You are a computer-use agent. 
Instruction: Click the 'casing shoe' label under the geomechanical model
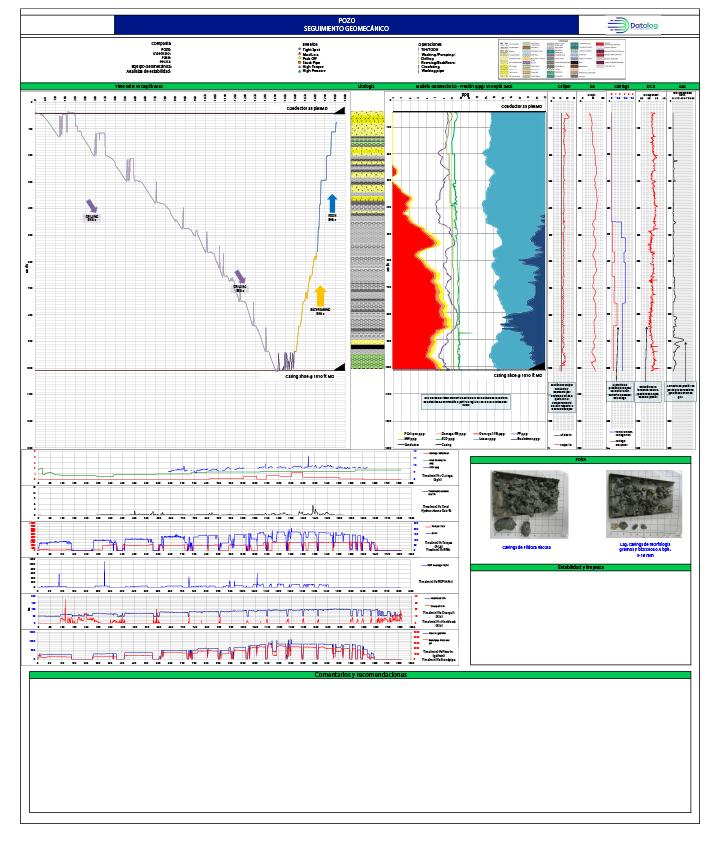(517, 375)
